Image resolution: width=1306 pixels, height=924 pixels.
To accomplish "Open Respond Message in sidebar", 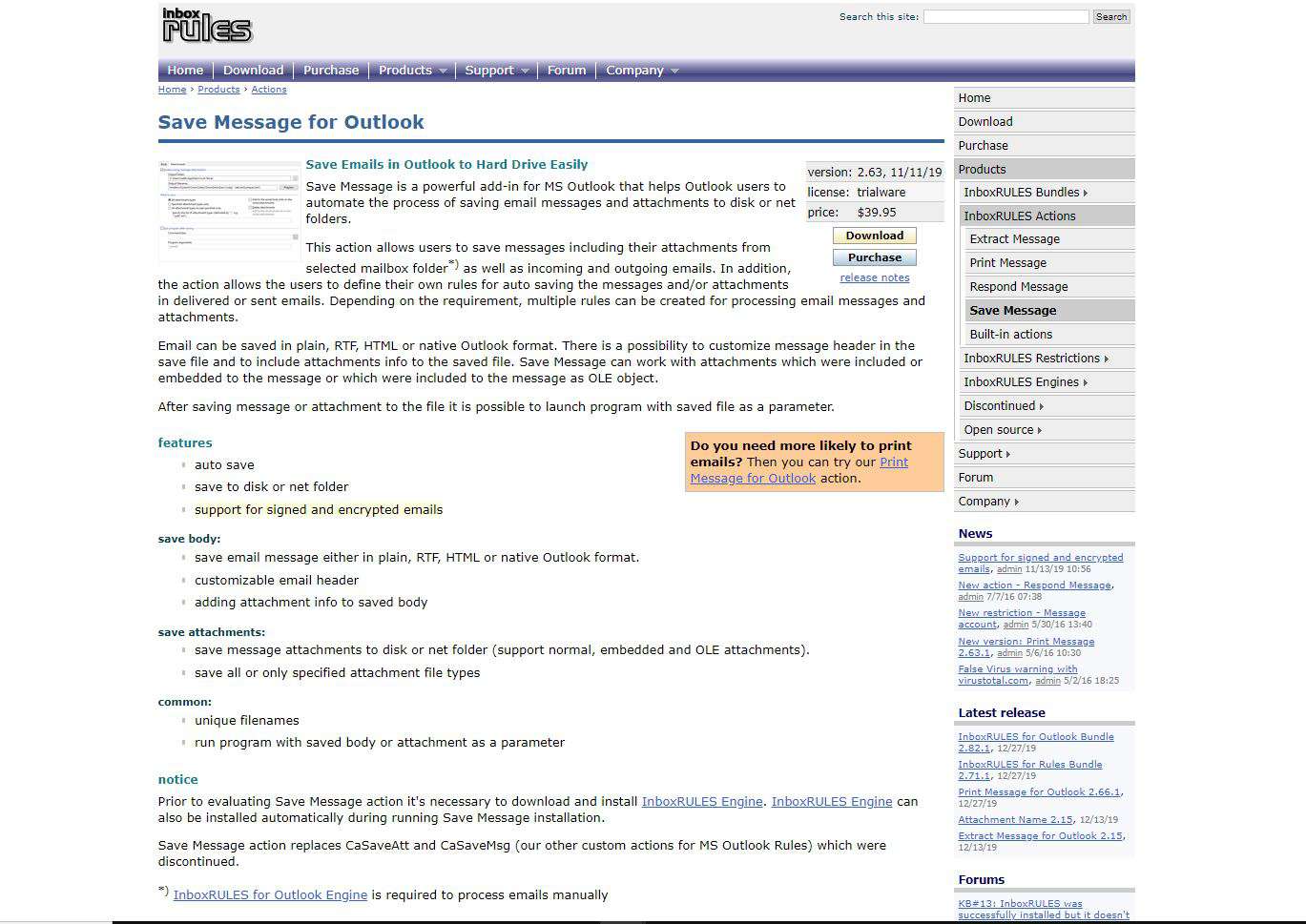I will [1050, 287].
